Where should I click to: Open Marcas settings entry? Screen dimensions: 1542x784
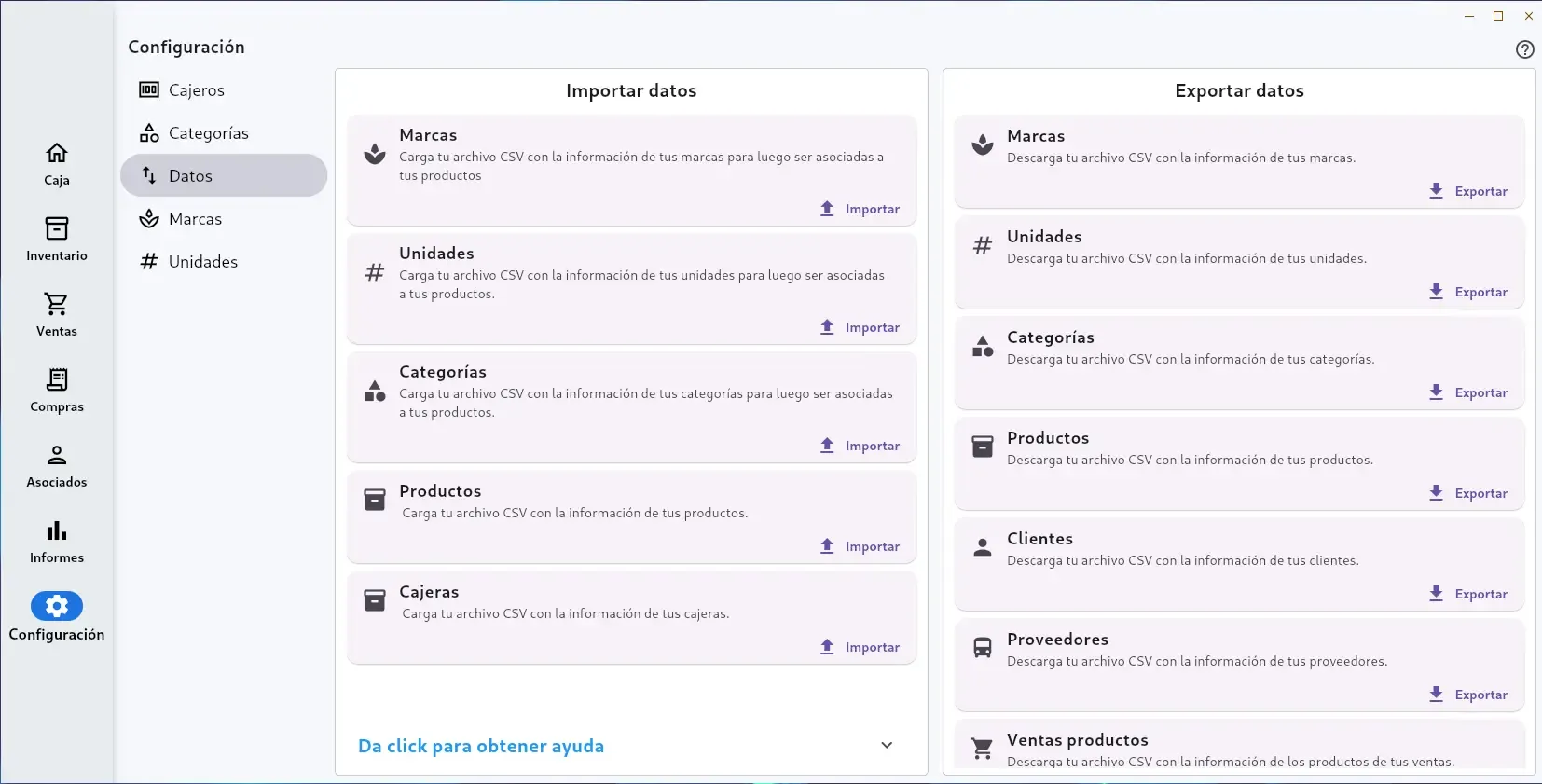point(224,219)
